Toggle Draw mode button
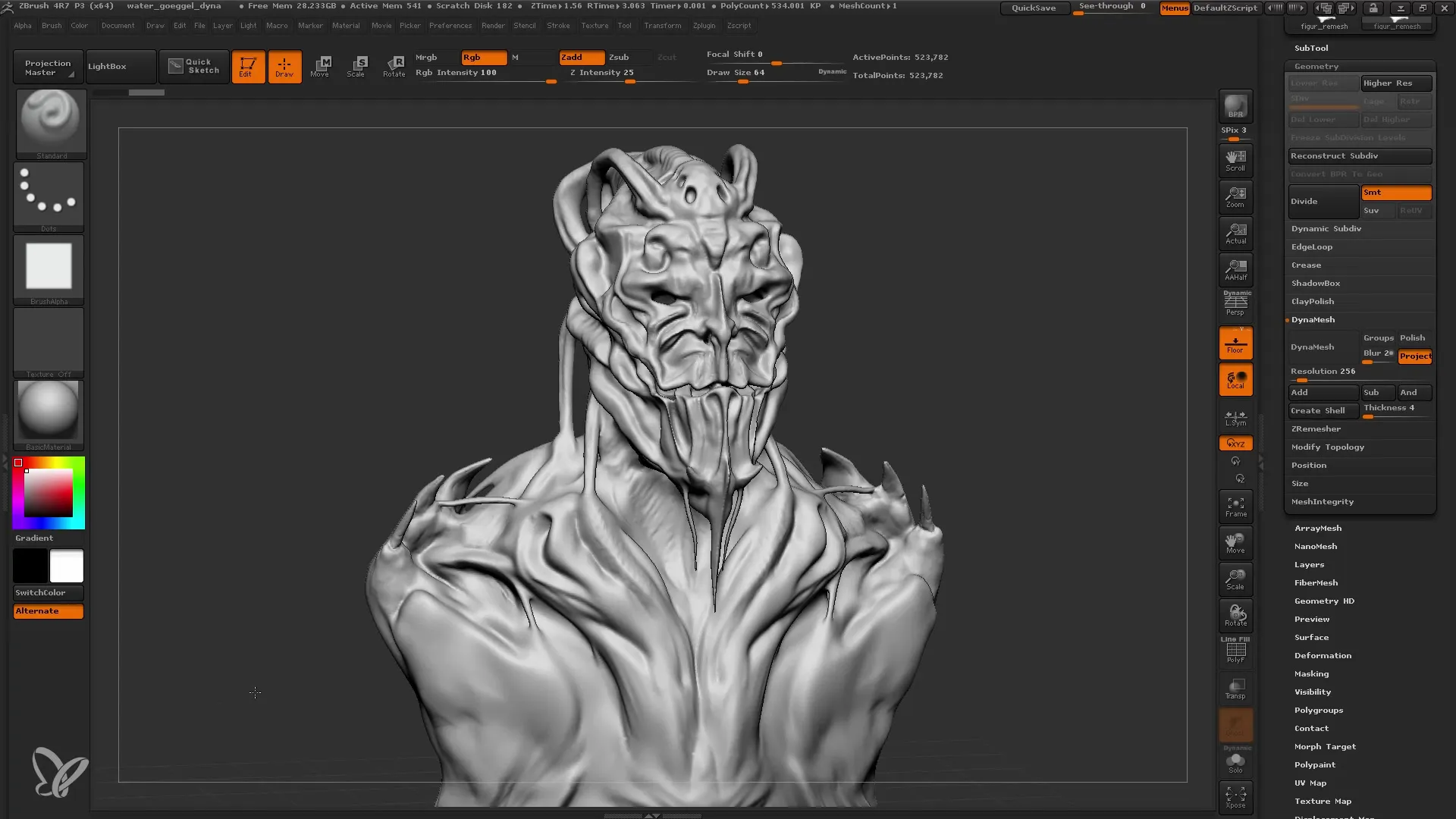 (284, 66)
